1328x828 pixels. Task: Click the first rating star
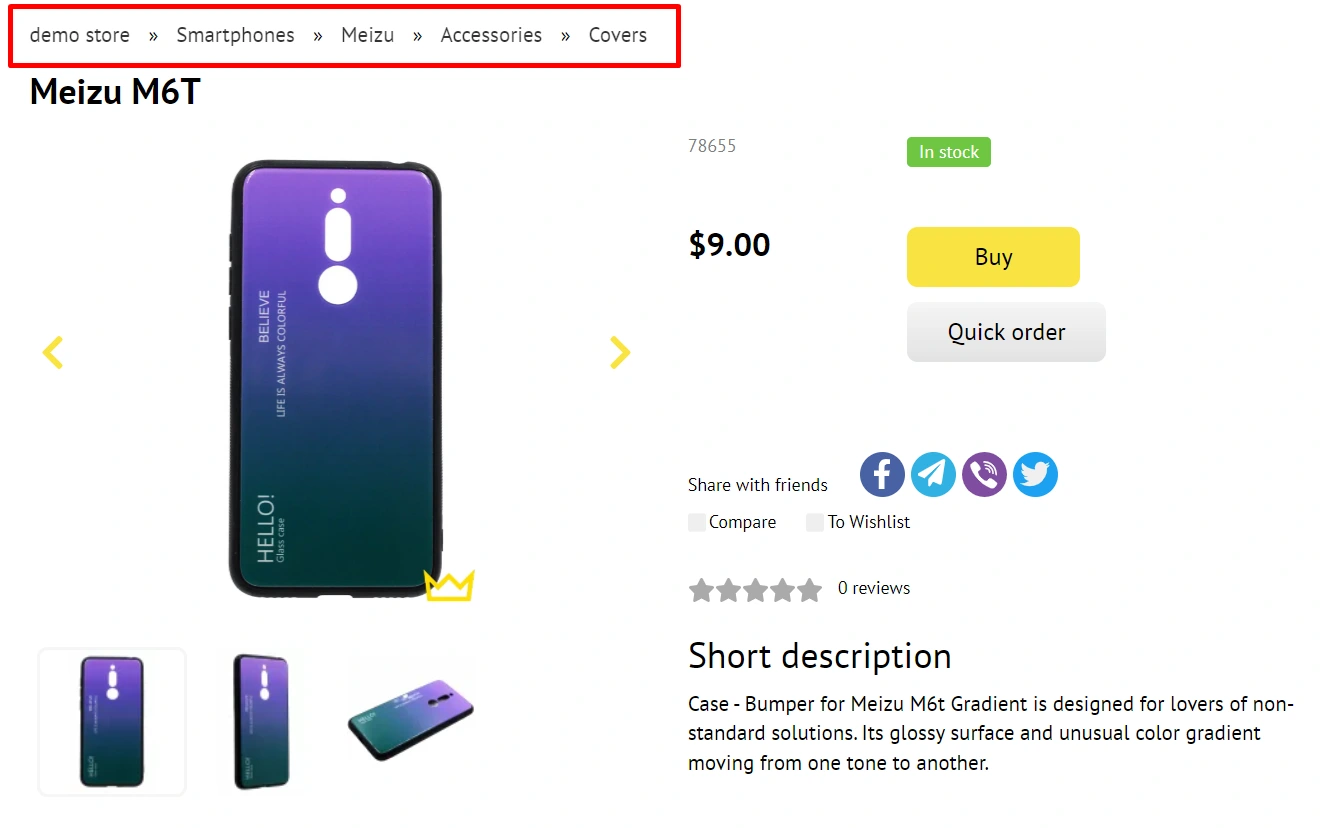701,590
